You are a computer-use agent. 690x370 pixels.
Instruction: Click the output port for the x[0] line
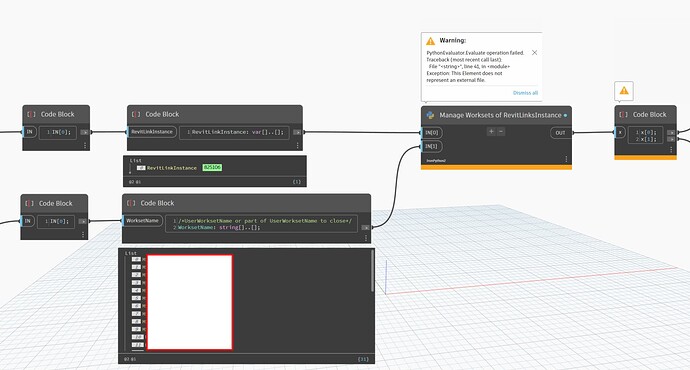[671, 132]
